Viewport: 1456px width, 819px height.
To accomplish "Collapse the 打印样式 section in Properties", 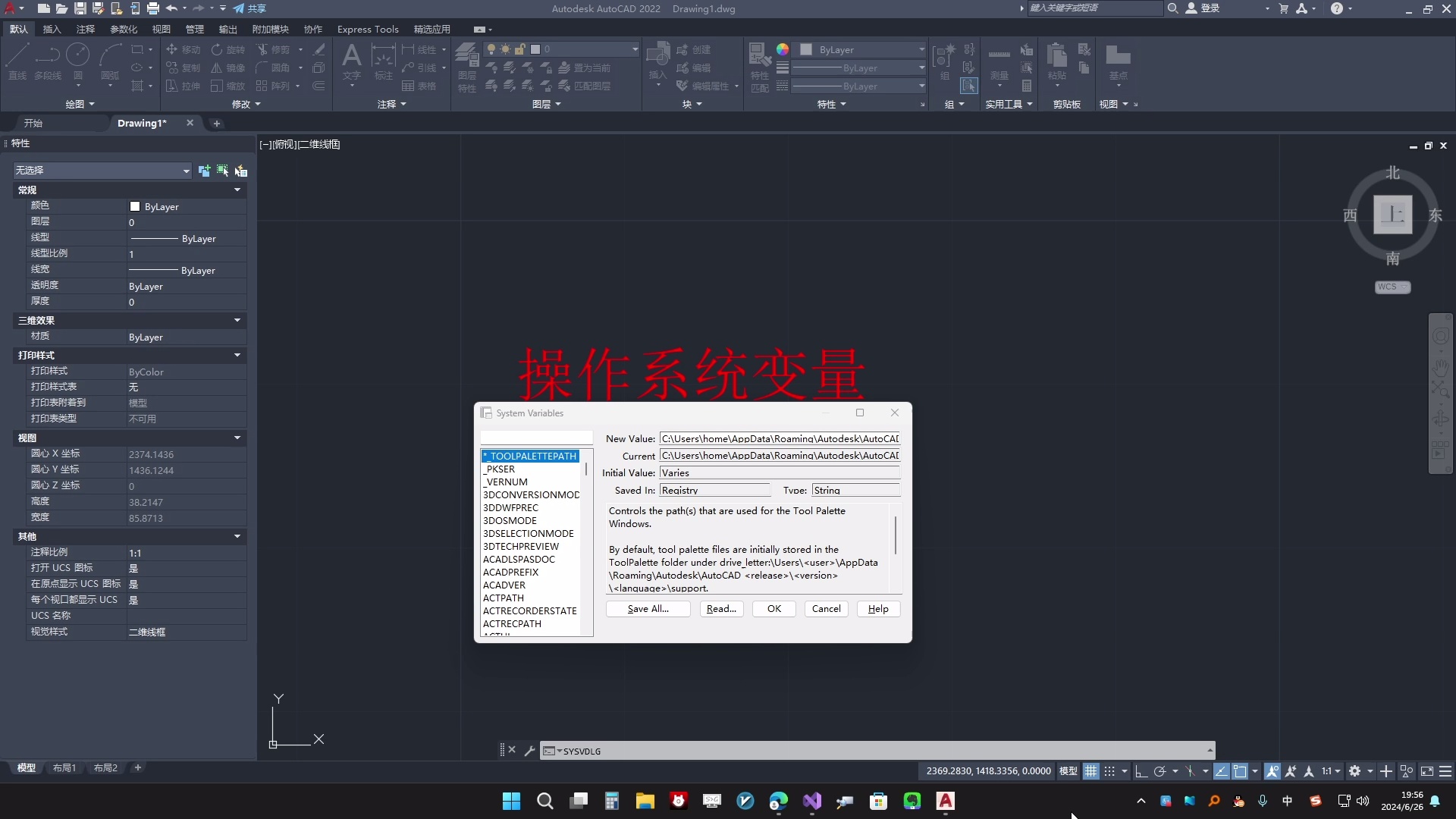I will tap(237, 355).
